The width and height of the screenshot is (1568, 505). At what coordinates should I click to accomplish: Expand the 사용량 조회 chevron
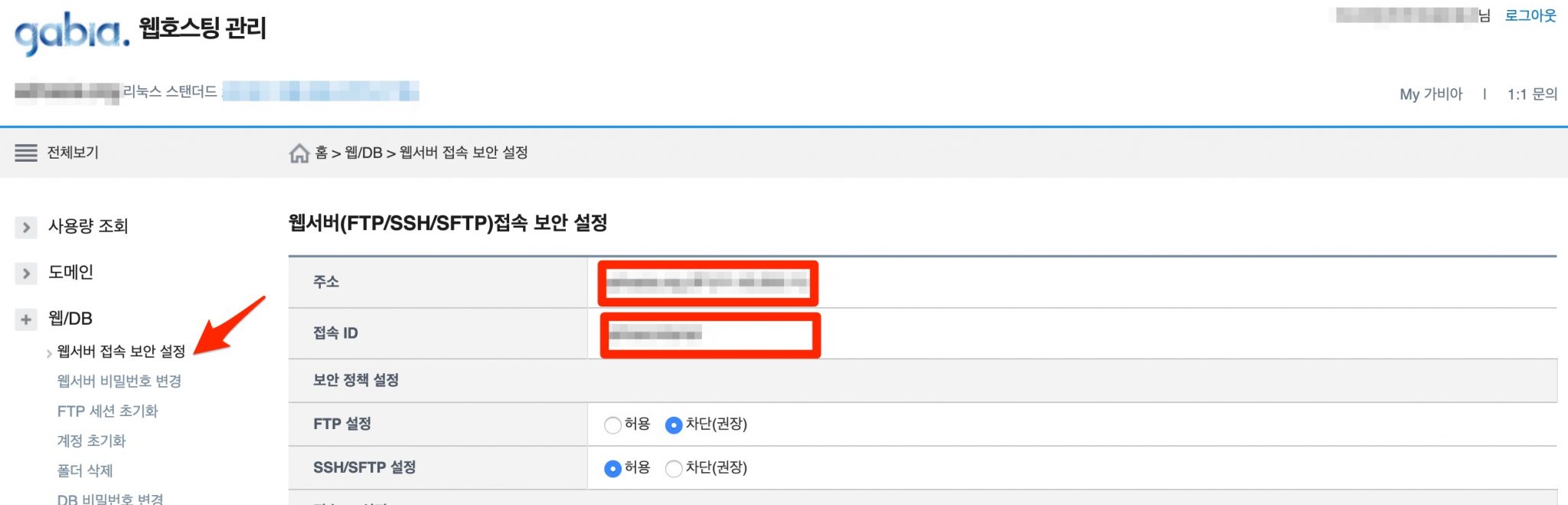pyautogui.click(x=26, y=227)
